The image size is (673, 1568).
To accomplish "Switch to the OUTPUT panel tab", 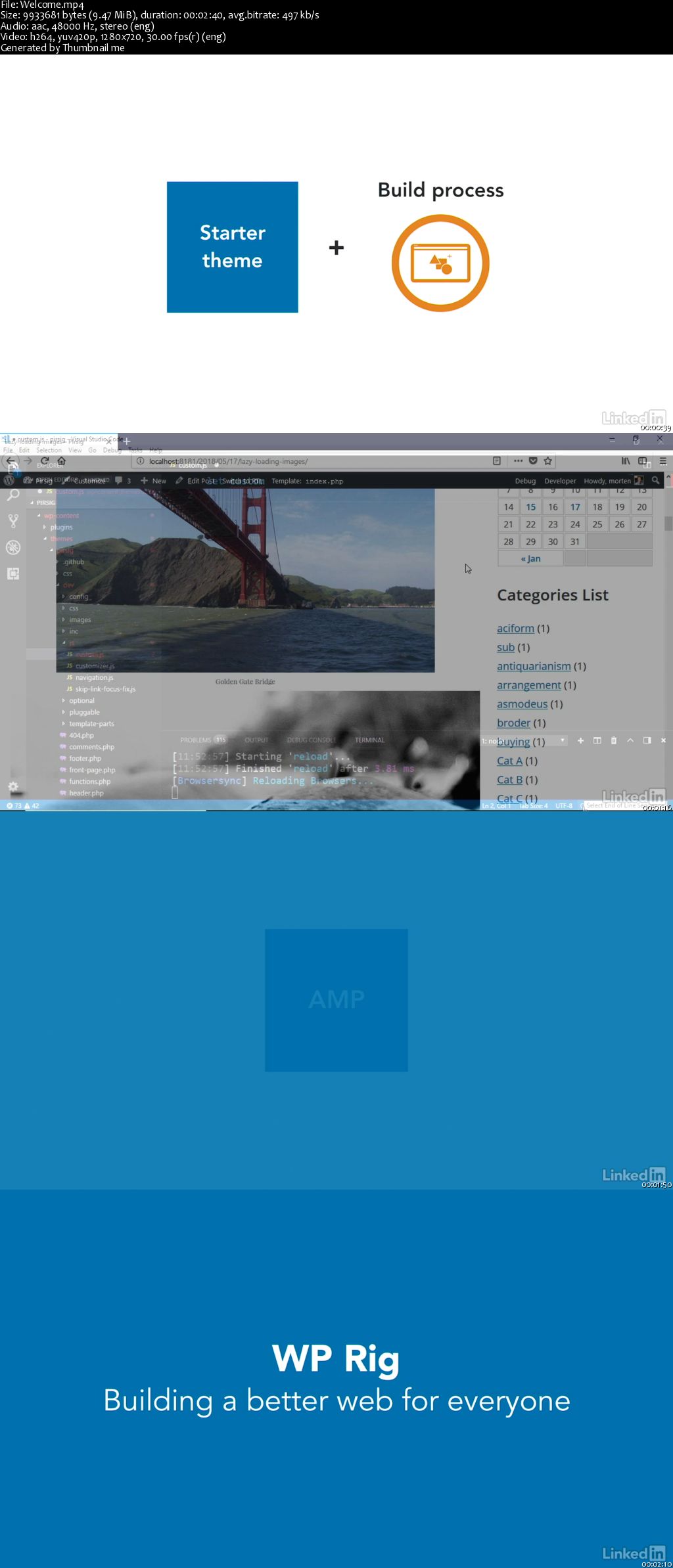I will coord(256,740).
